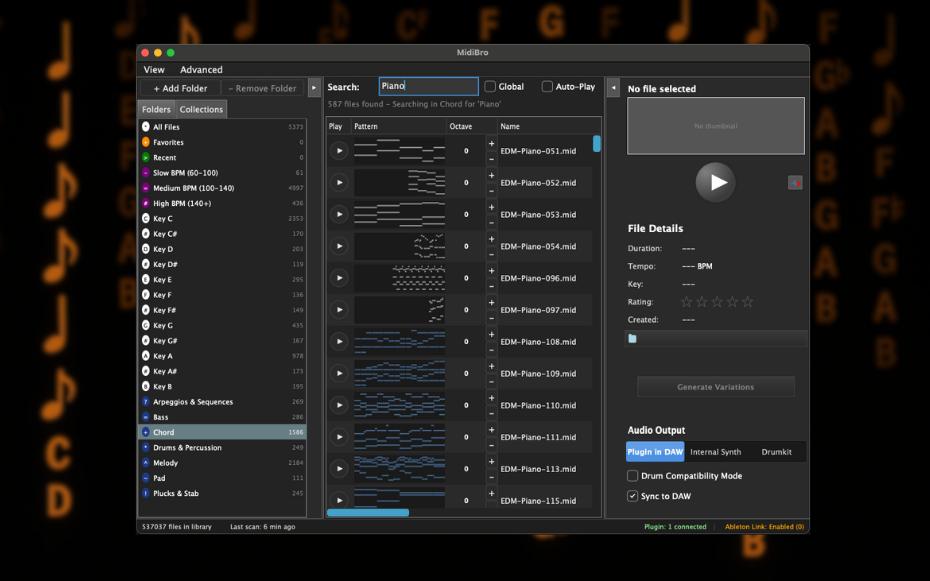Screen dimensions: 930x581
Task: Click the Add Folder button
Action: [180, 88]
